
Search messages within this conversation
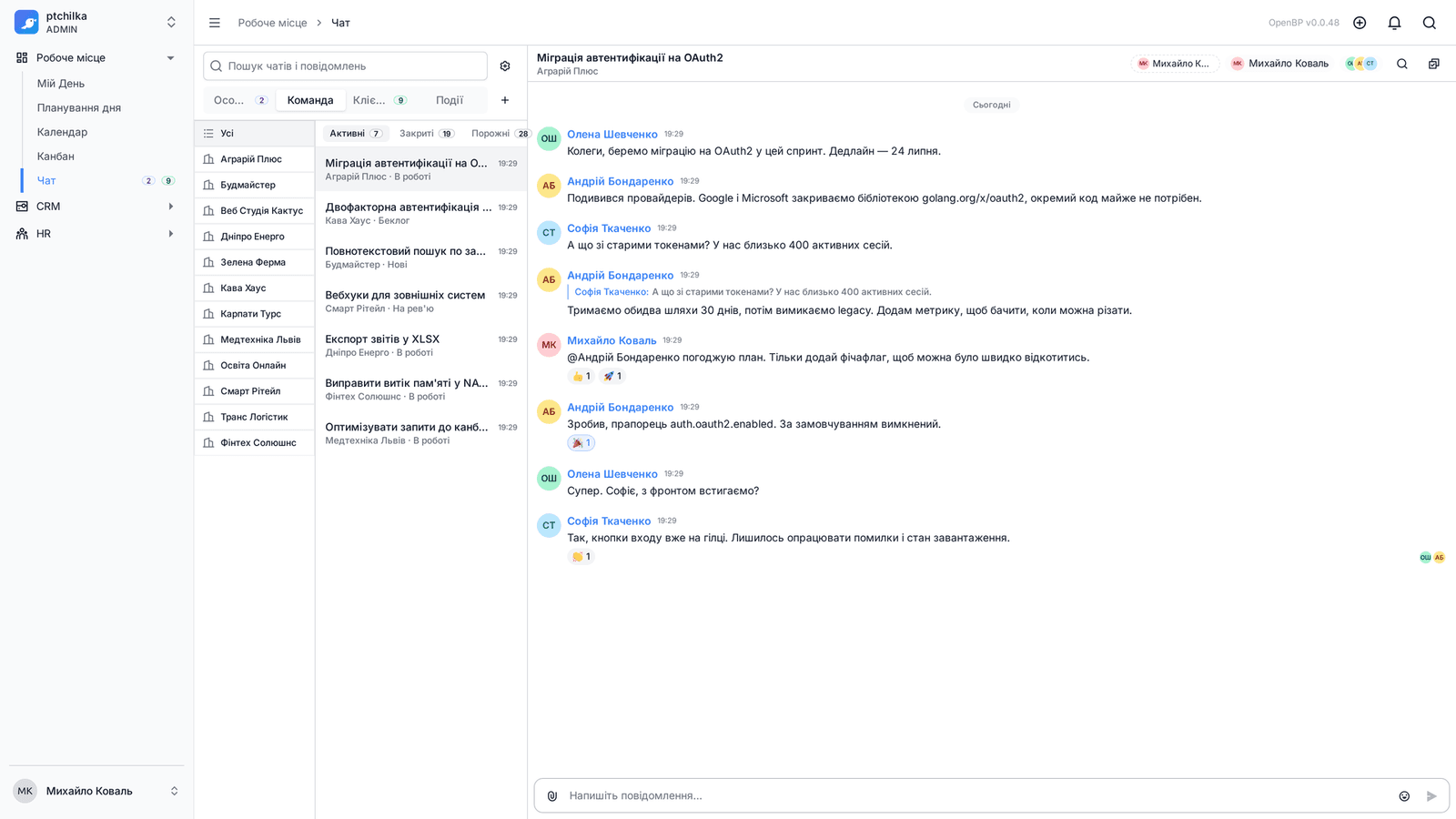[1402, 64]
